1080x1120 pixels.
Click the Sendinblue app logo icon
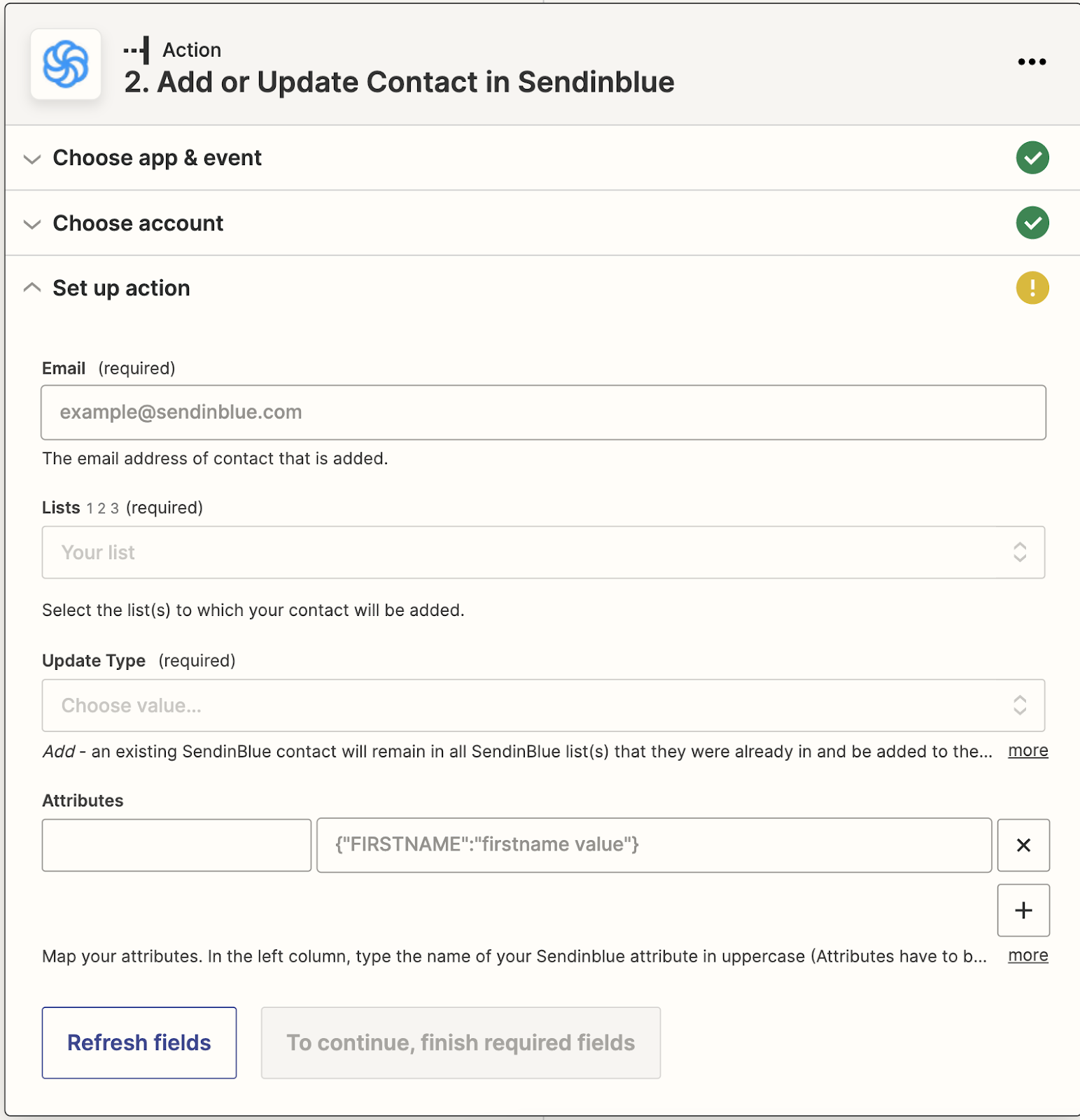pyautogui.click(x=66, y=64)
